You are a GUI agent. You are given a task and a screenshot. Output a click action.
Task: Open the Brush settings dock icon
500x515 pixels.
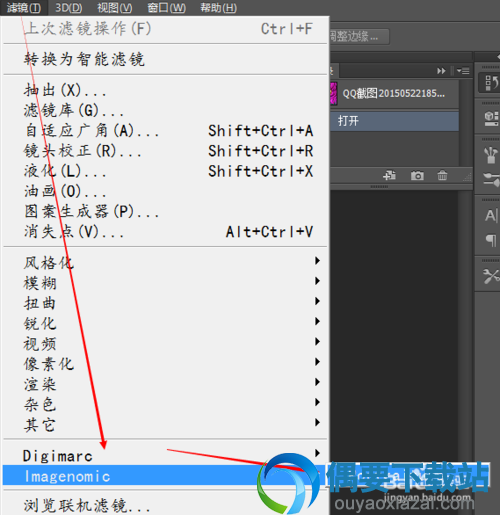(491, 179)
